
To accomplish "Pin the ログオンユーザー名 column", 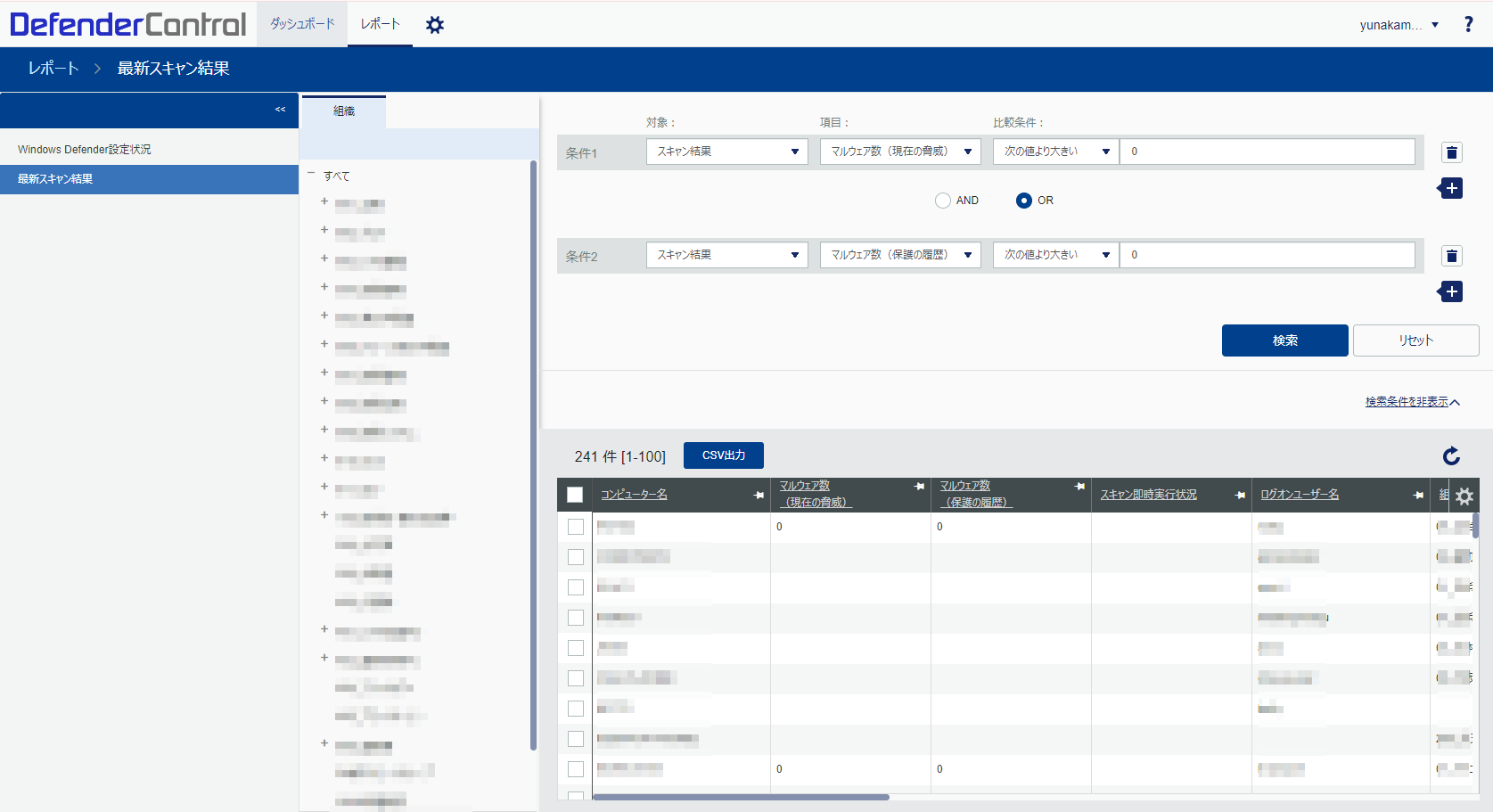I will (x=1418, y=495).
